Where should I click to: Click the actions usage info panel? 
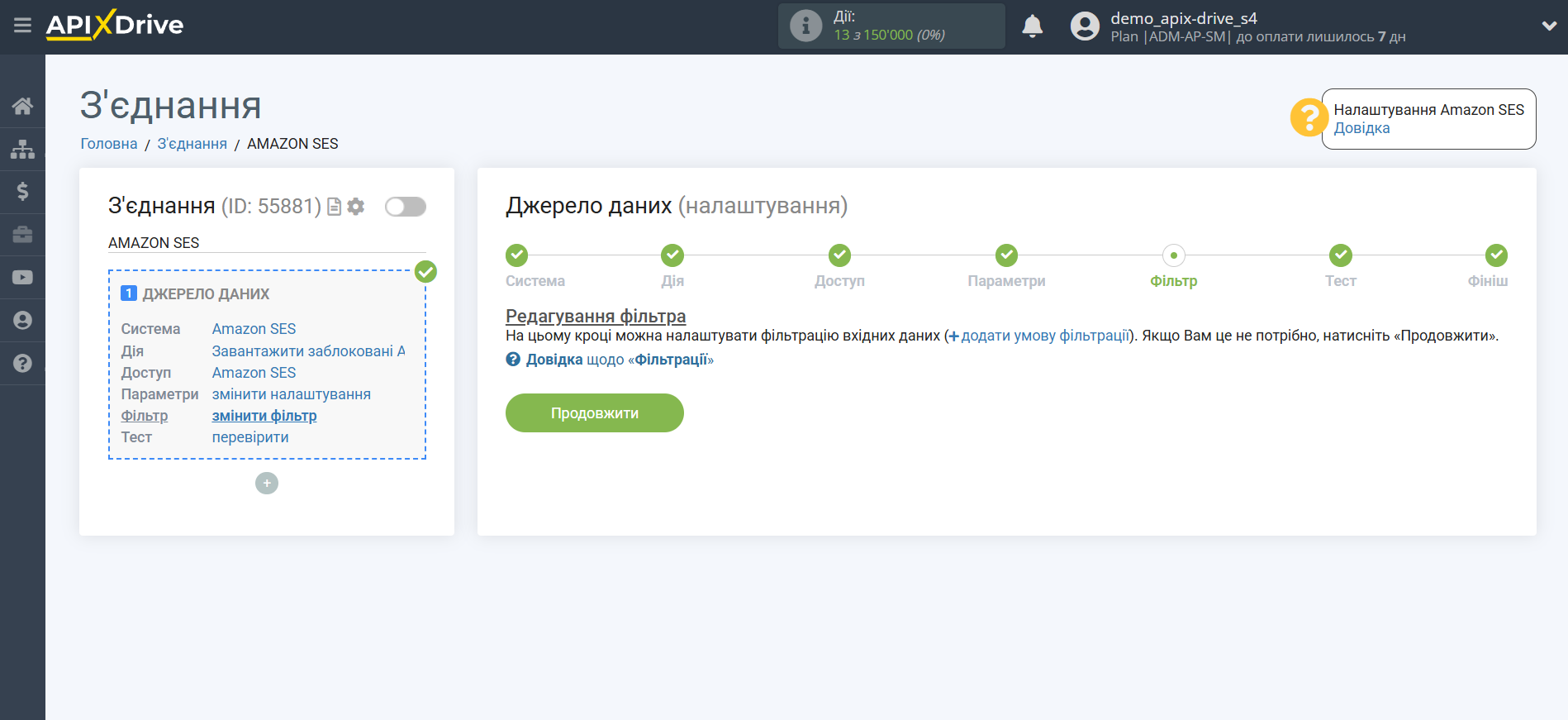pyautogui.click(x=891, y=26)
